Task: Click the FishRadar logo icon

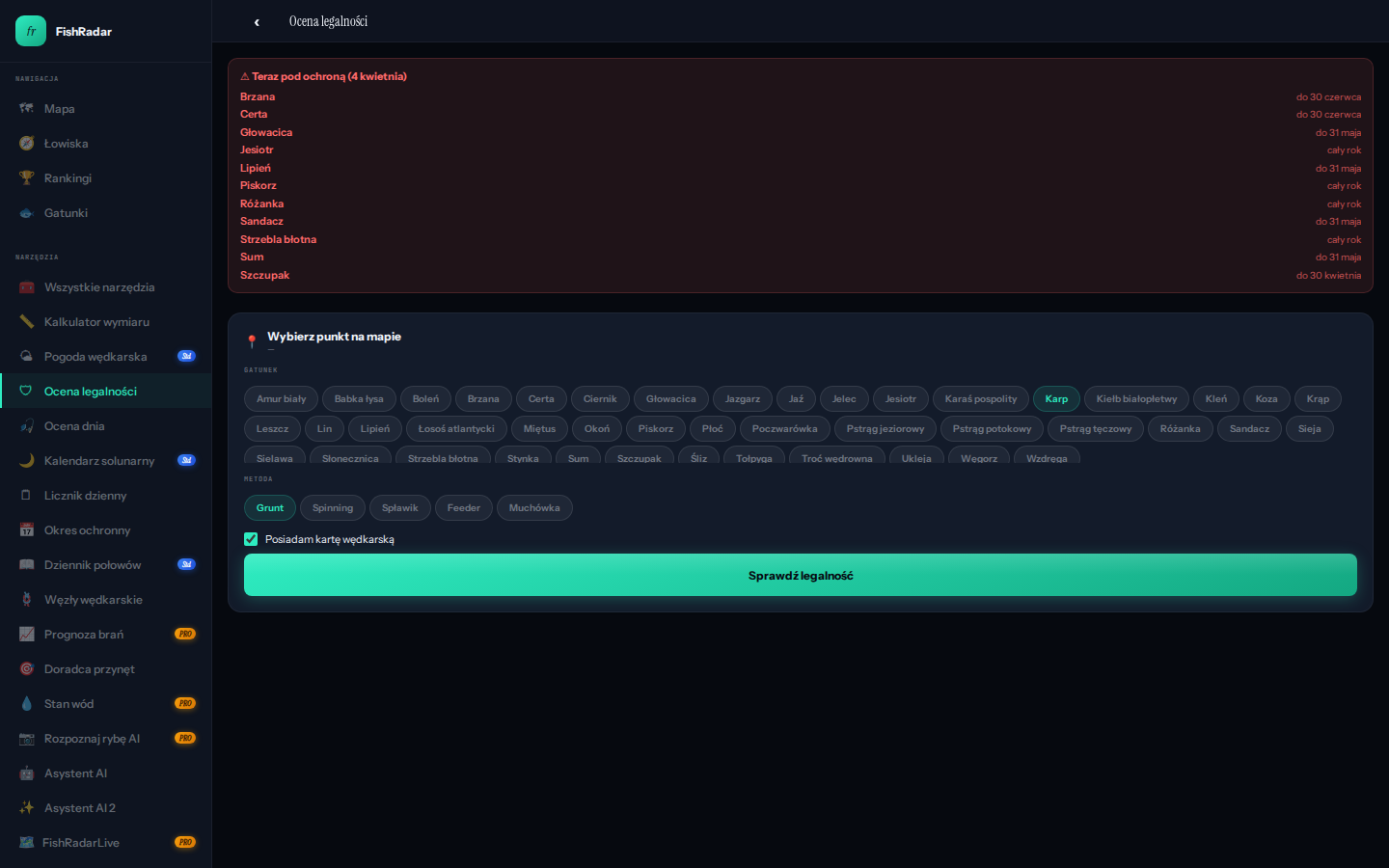Action: (x=31, y=31)
